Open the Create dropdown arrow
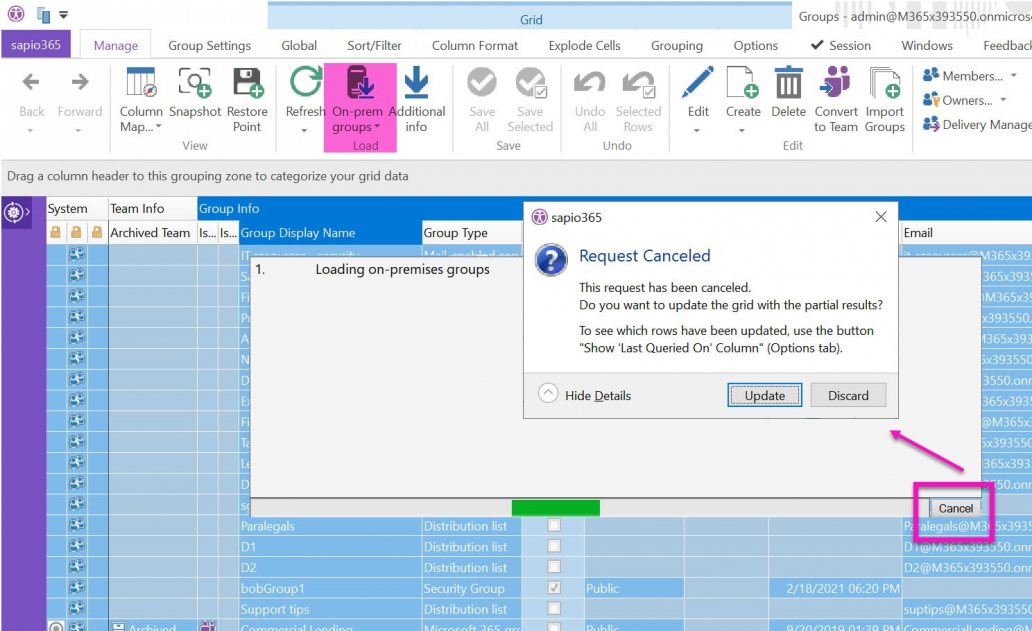 pos(742,131)
